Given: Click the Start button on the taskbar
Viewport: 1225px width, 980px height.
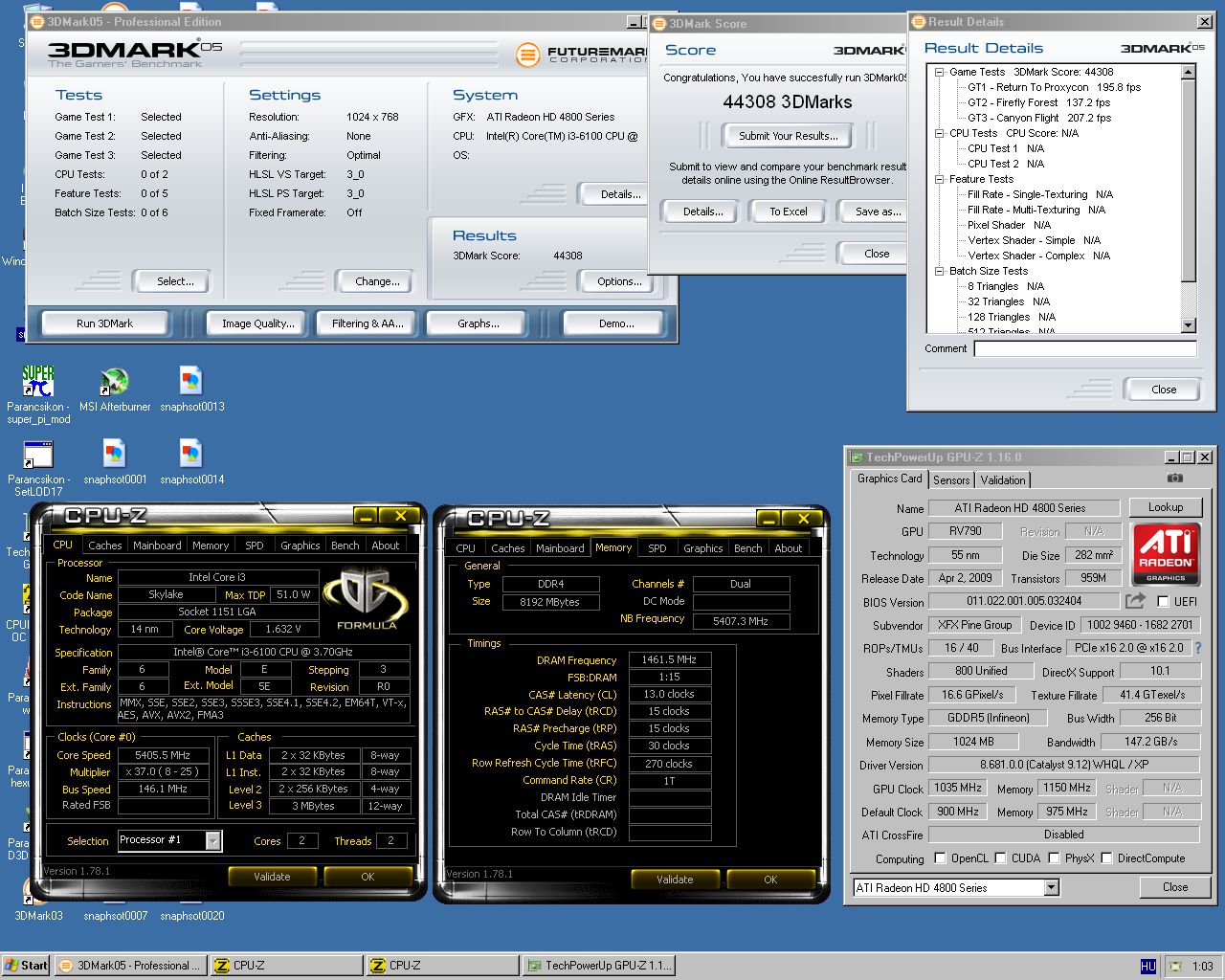Looking at the screenshot, I should pyautogui.click(x=26, y=966).
